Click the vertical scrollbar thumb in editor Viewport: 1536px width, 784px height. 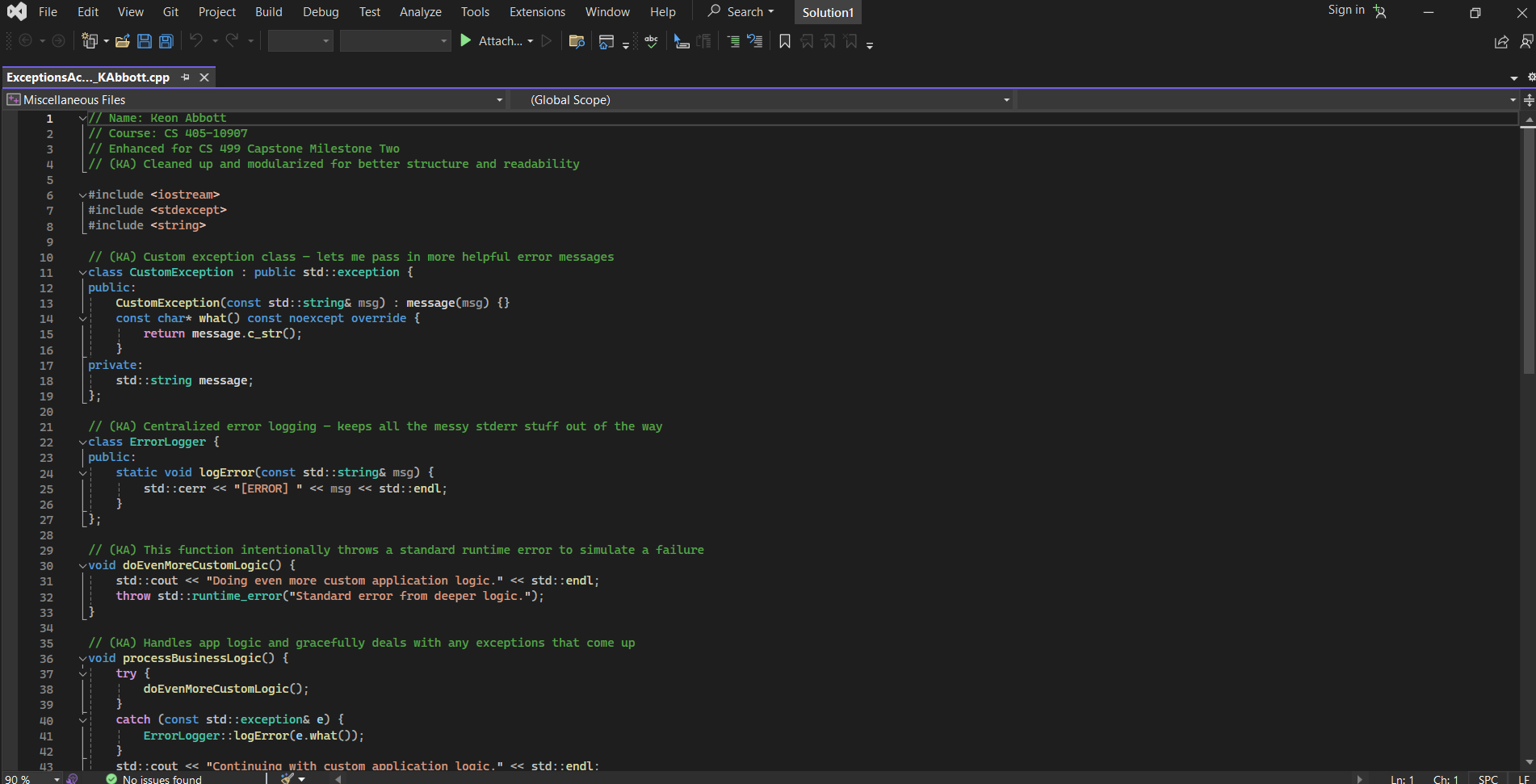[1528, 250]
